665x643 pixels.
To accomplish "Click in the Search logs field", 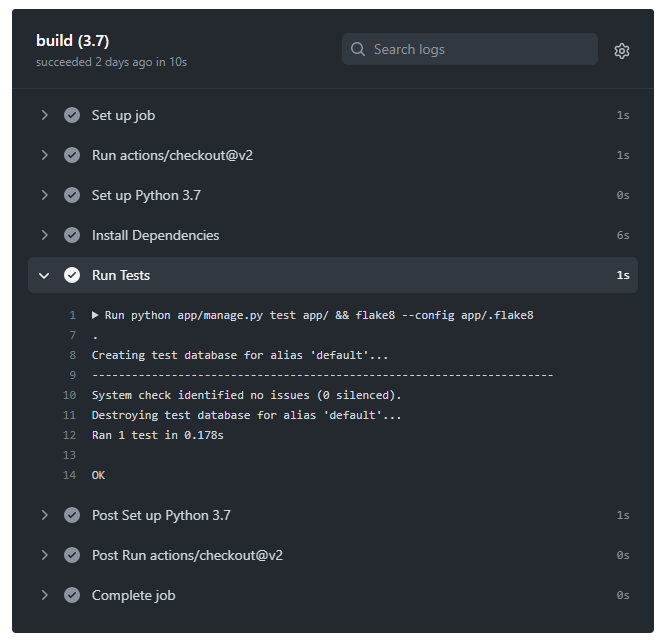I will click(470, 49).
